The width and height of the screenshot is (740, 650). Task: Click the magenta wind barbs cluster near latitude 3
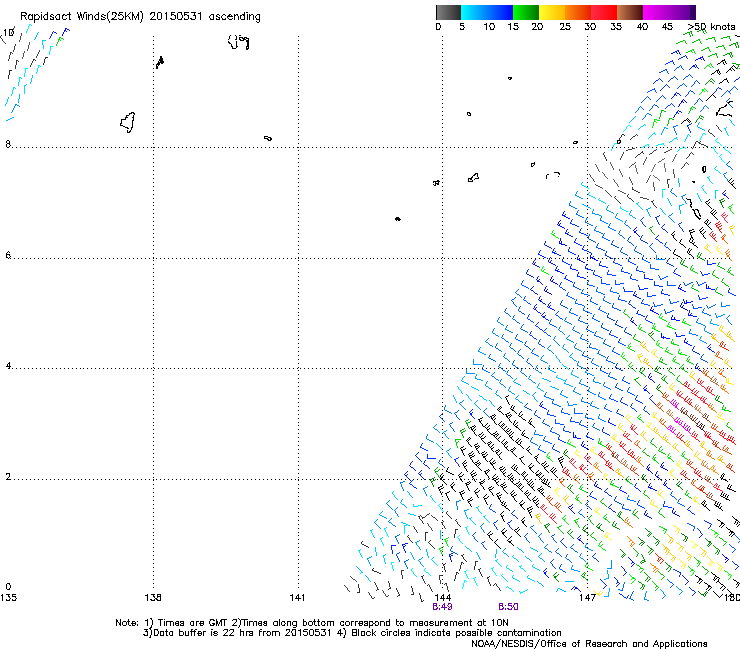[678, 418]
